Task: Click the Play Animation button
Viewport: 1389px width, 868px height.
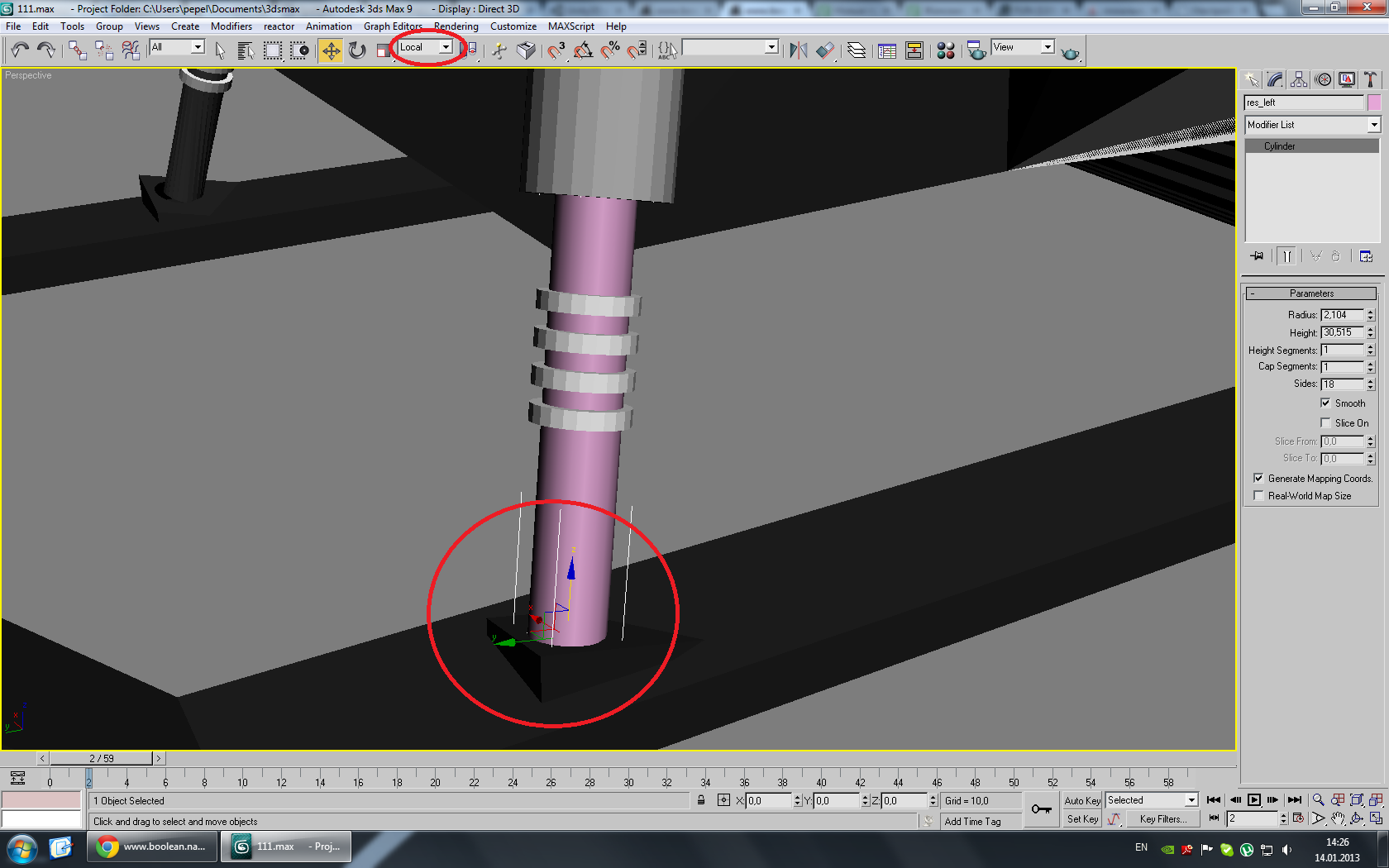Action: pos(1254,800)
